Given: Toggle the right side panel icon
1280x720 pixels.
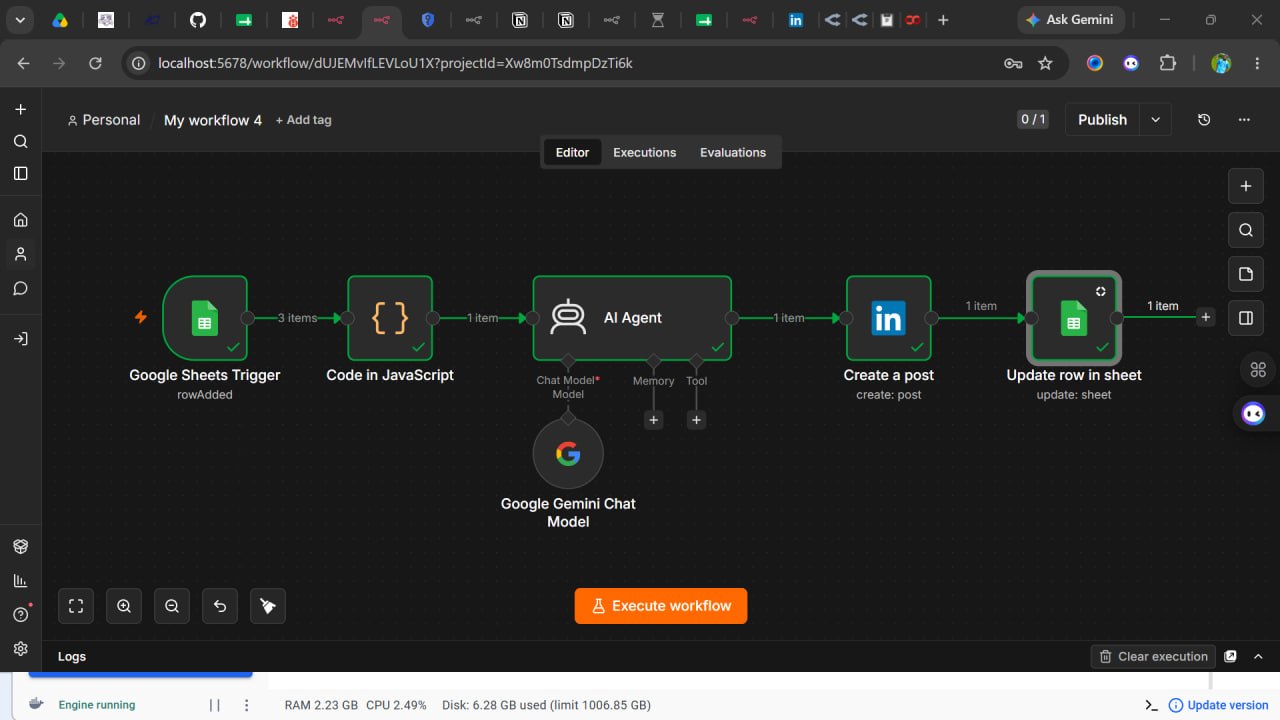Looking at the screenshot, I should 1245,318.
